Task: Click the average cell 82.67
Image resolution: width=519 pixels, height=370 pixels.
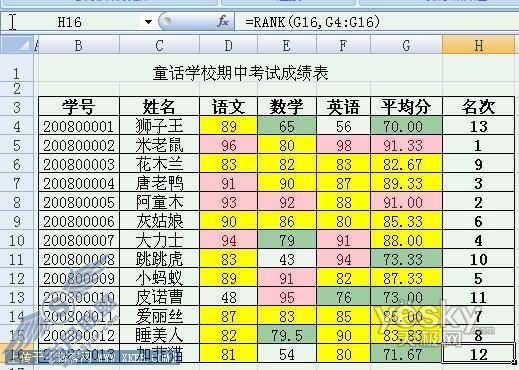Action: pyautogui.click(x=406, y=164)
